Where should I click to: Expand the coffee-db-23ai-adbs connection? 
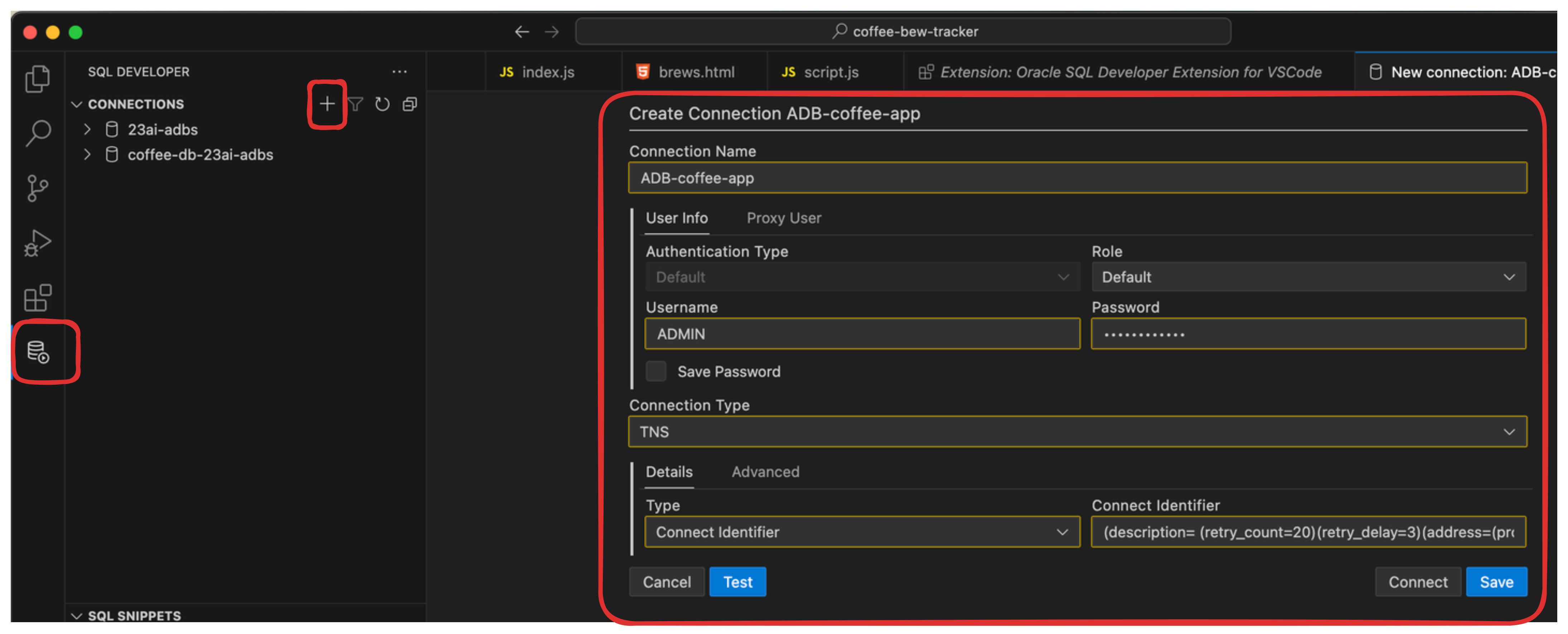coord(87,154)
